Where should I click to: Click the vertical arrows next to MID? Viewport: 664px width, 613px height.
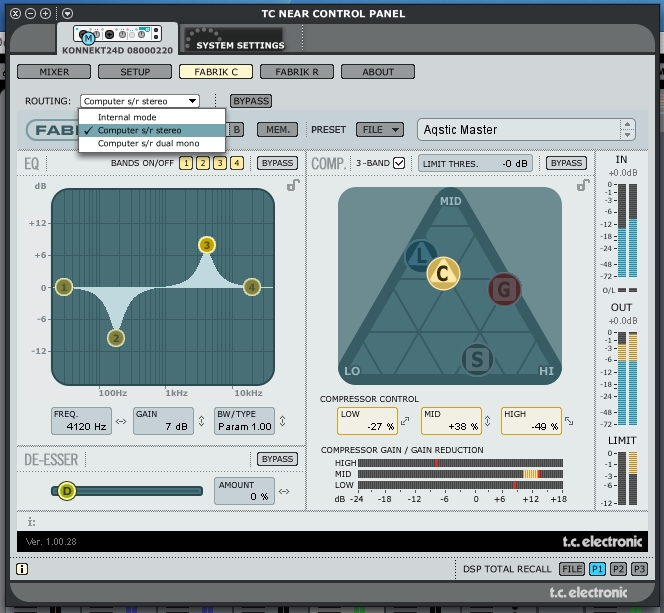487,421
